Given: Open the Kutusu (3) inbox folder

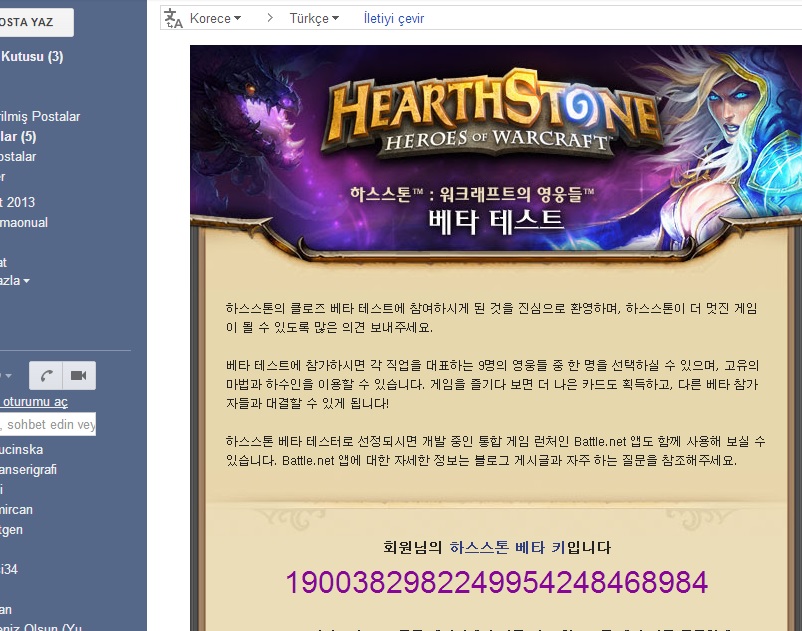Looking at the screenshot, I should 32,56.
